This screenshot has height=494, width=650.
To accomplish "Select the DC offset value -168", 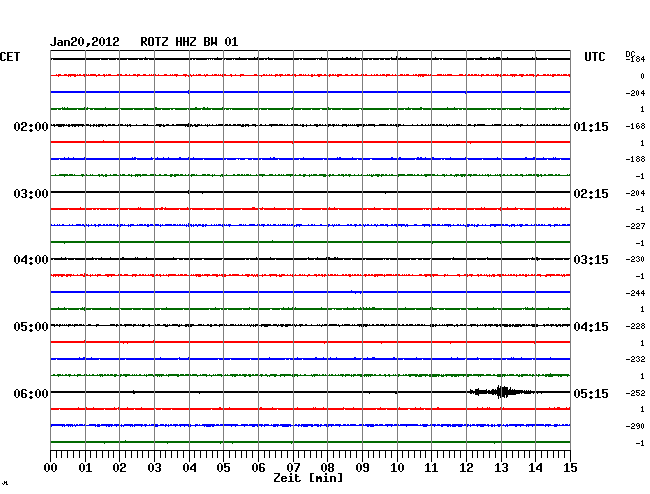I will tap(635, 126).
